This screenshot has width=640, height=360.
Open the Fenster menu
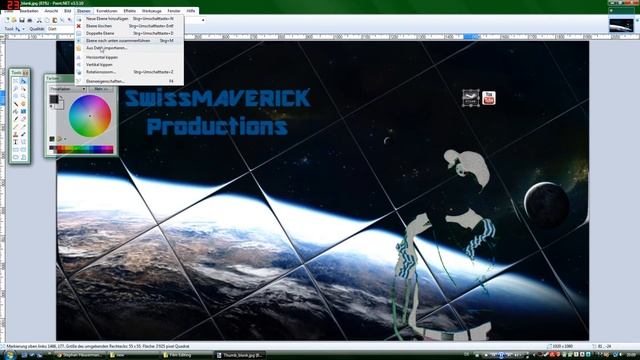click(174, 11)
